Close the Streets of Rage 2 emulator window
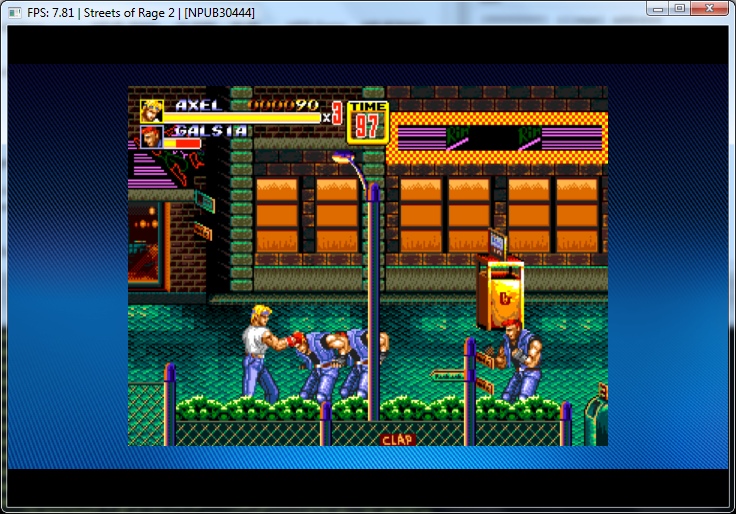Image resolution: width=736 pixels, height=514 pixels. 709,8
